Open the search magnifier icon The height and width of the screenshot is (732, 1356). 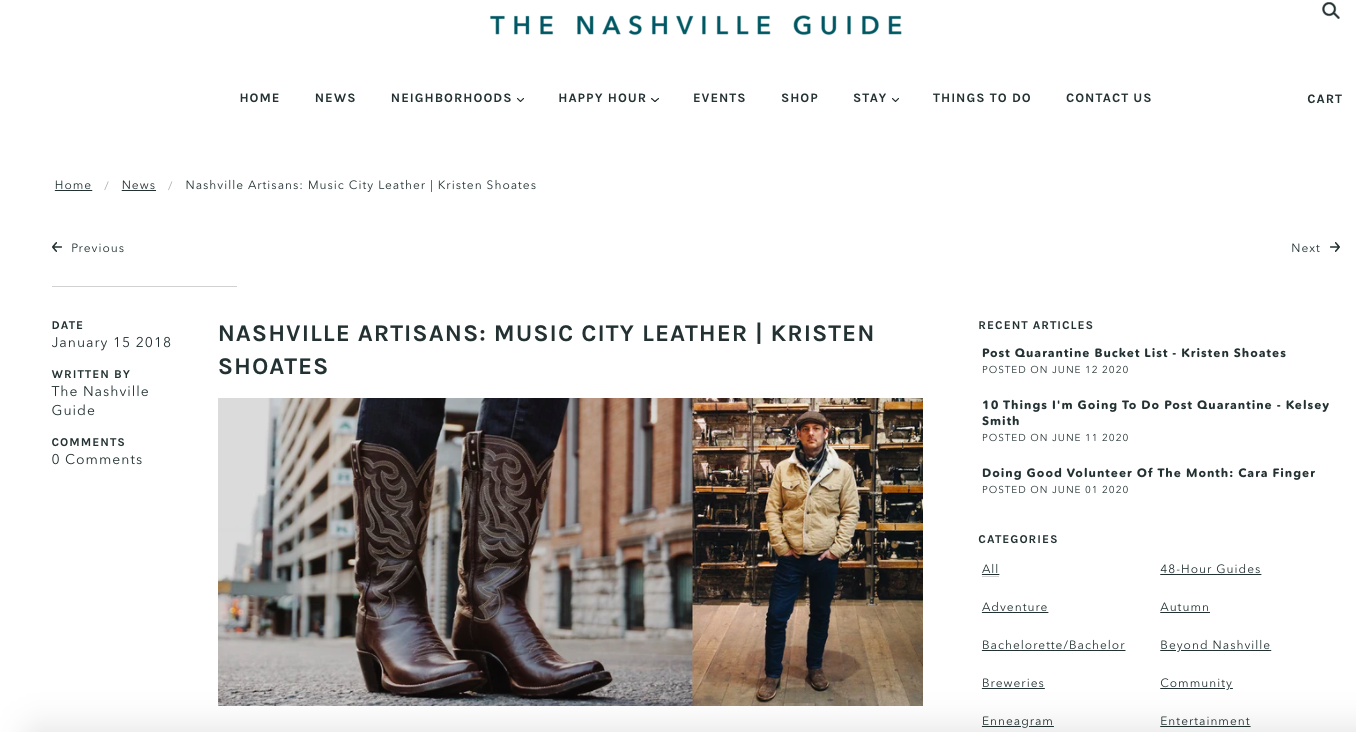click(1330, 11)
